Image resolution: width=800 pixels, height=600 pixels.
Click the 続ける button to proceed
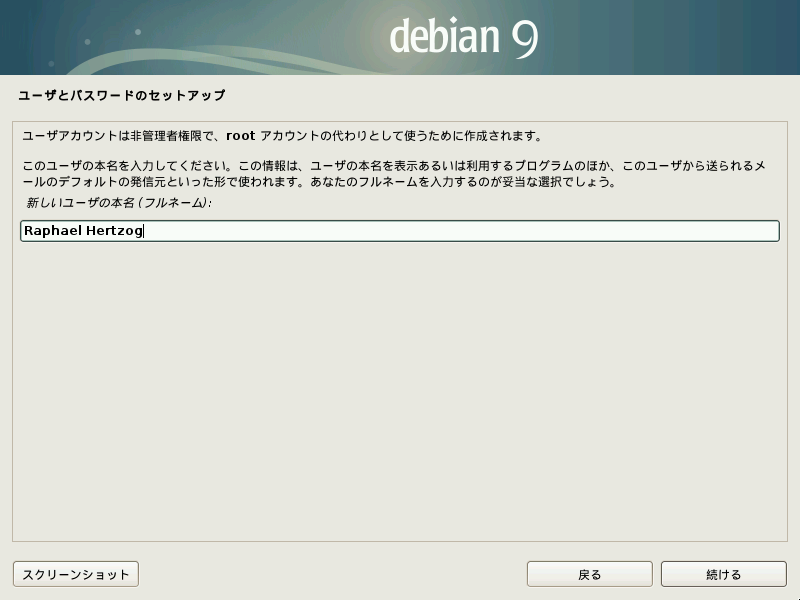[x=722, y=573]
